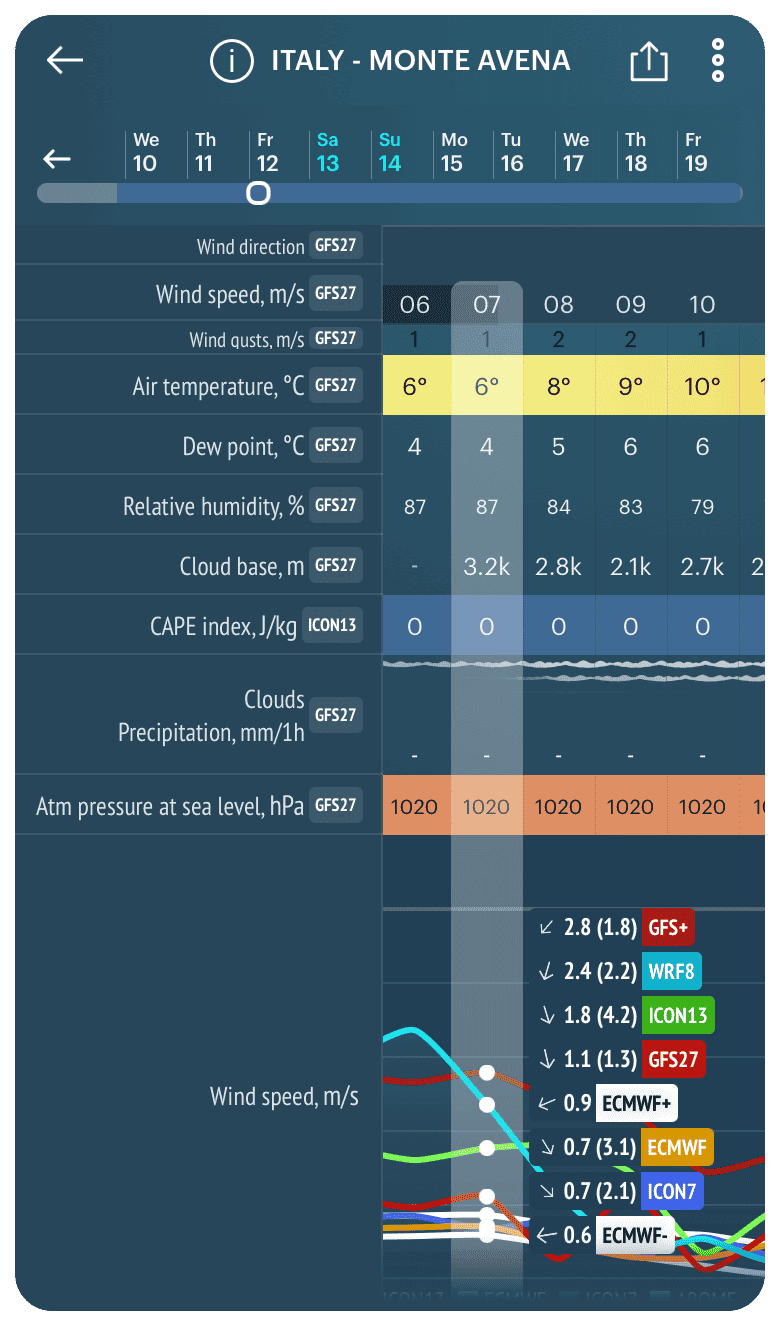Open CAPE index ICON13 model selector

332,626
